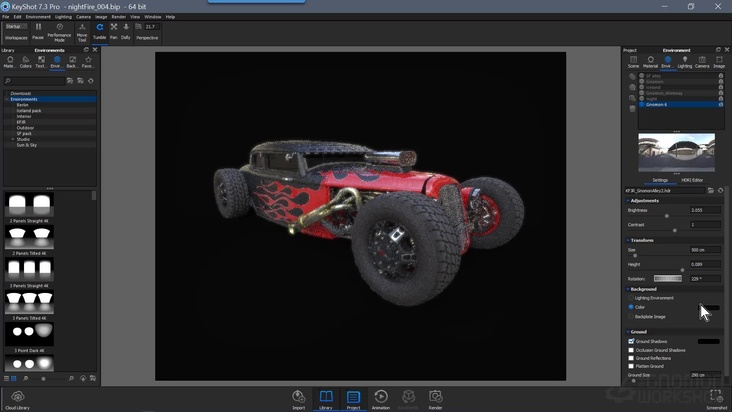Browse for HDR file with folder icon
This screenshot has width=732, height=412.
711,190
